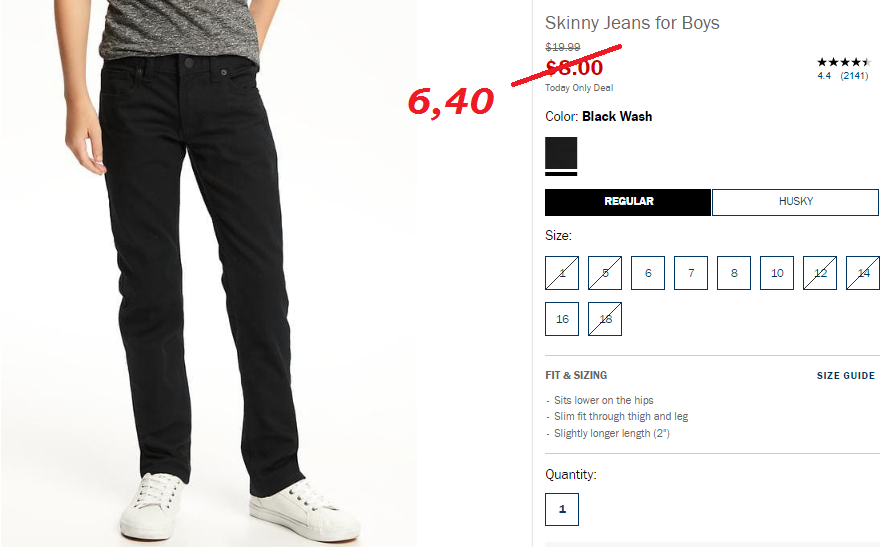This screenshot has width=893, height=547.
Task: Click the crossed-out size 12 box
Action: pos(820,273)
